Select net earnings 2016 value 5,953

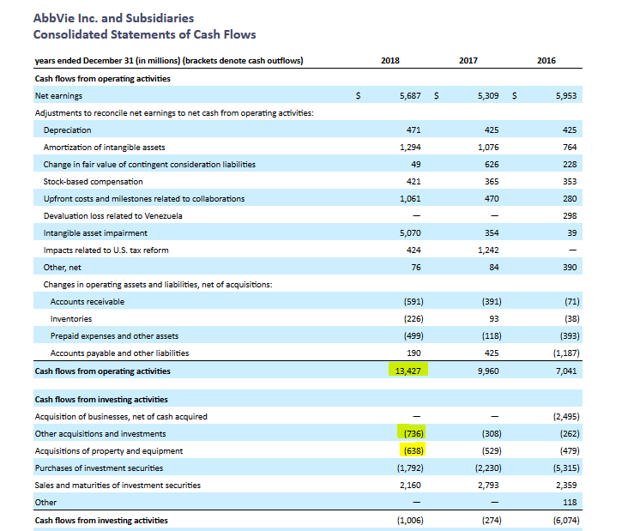566,96
